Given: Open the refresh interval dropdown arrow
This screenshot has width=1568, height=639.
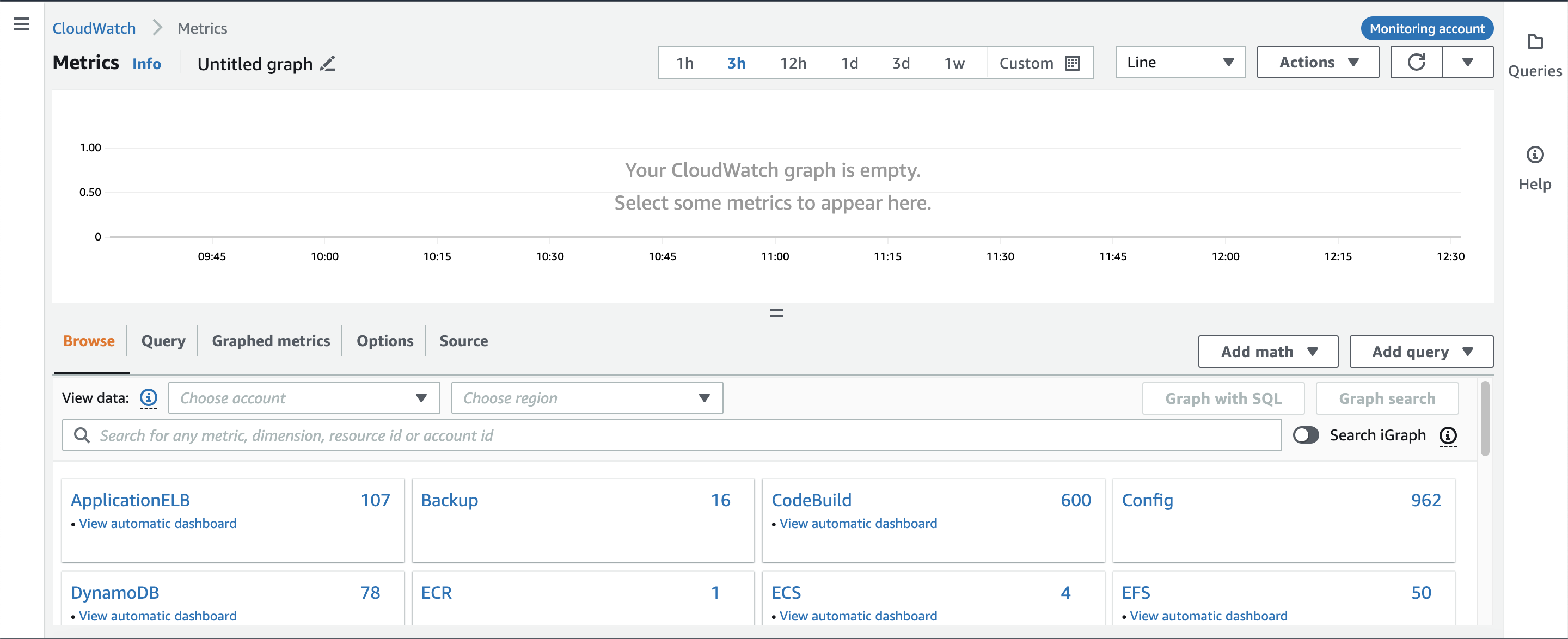Looking at the screenshot, I should pos(1468,62).
